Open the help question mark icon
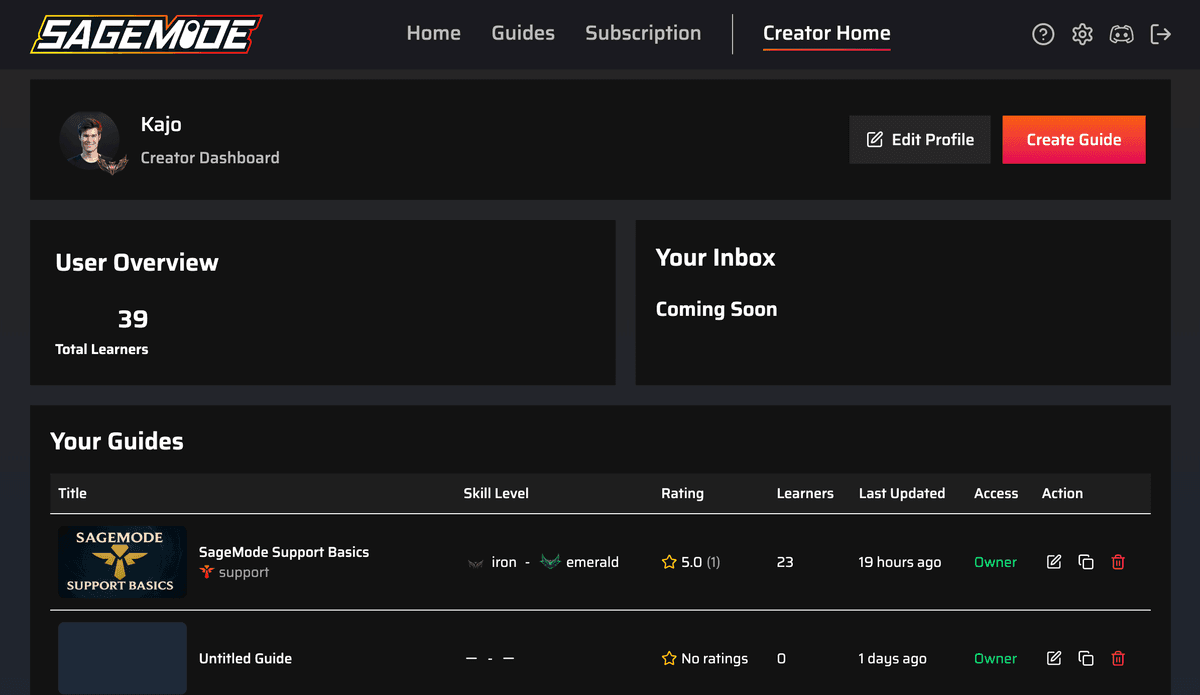 1043,35
